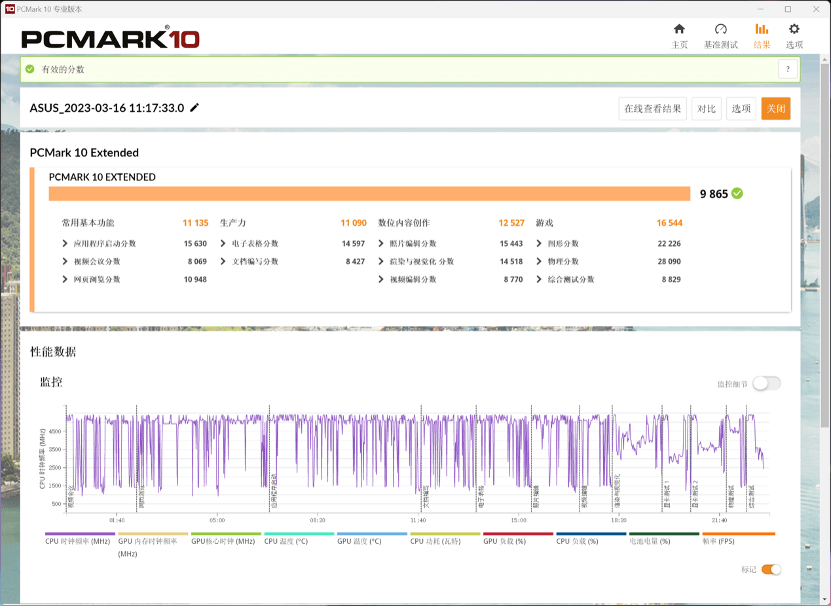Click the Home (主页) icon
Image resolution: width=832 pixels, height=606 pixels.
[x=679, y=30]
